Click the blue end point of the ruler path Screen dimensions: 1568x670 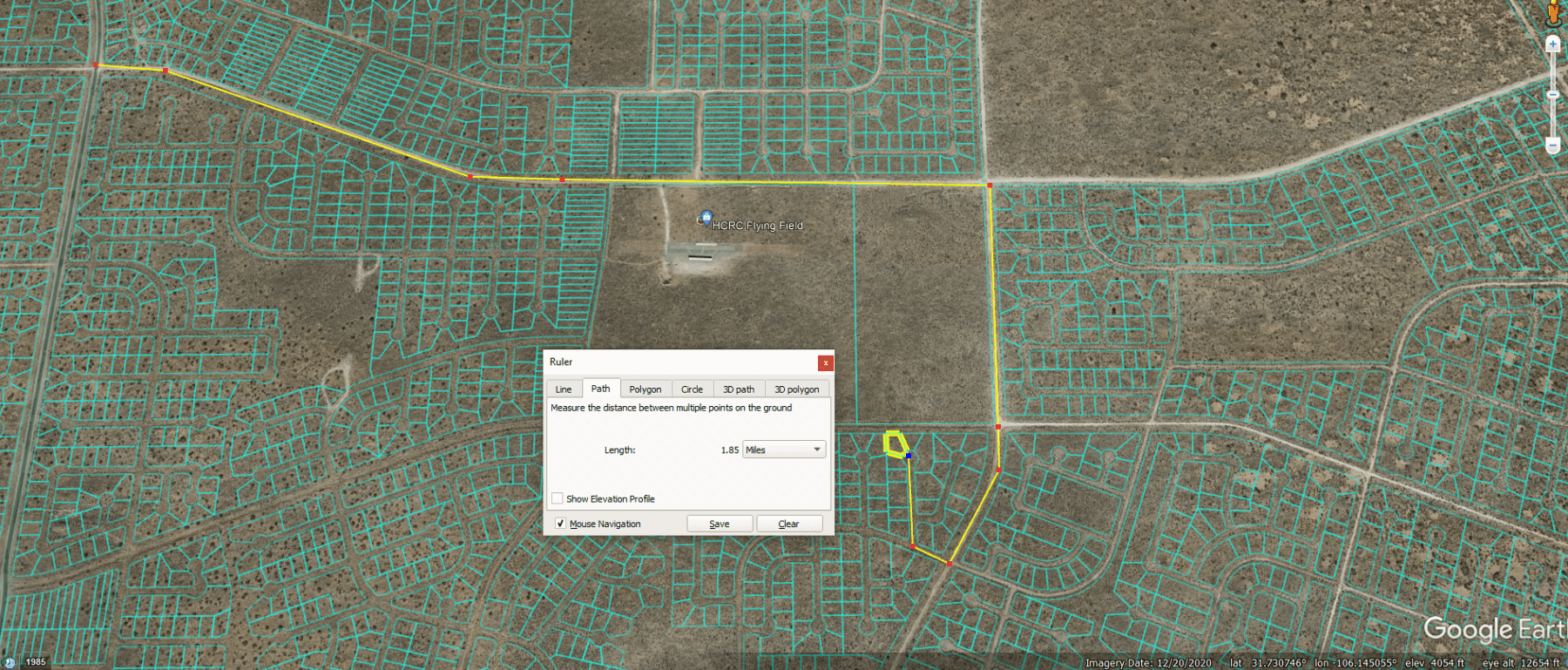click(x=909, y=456)
